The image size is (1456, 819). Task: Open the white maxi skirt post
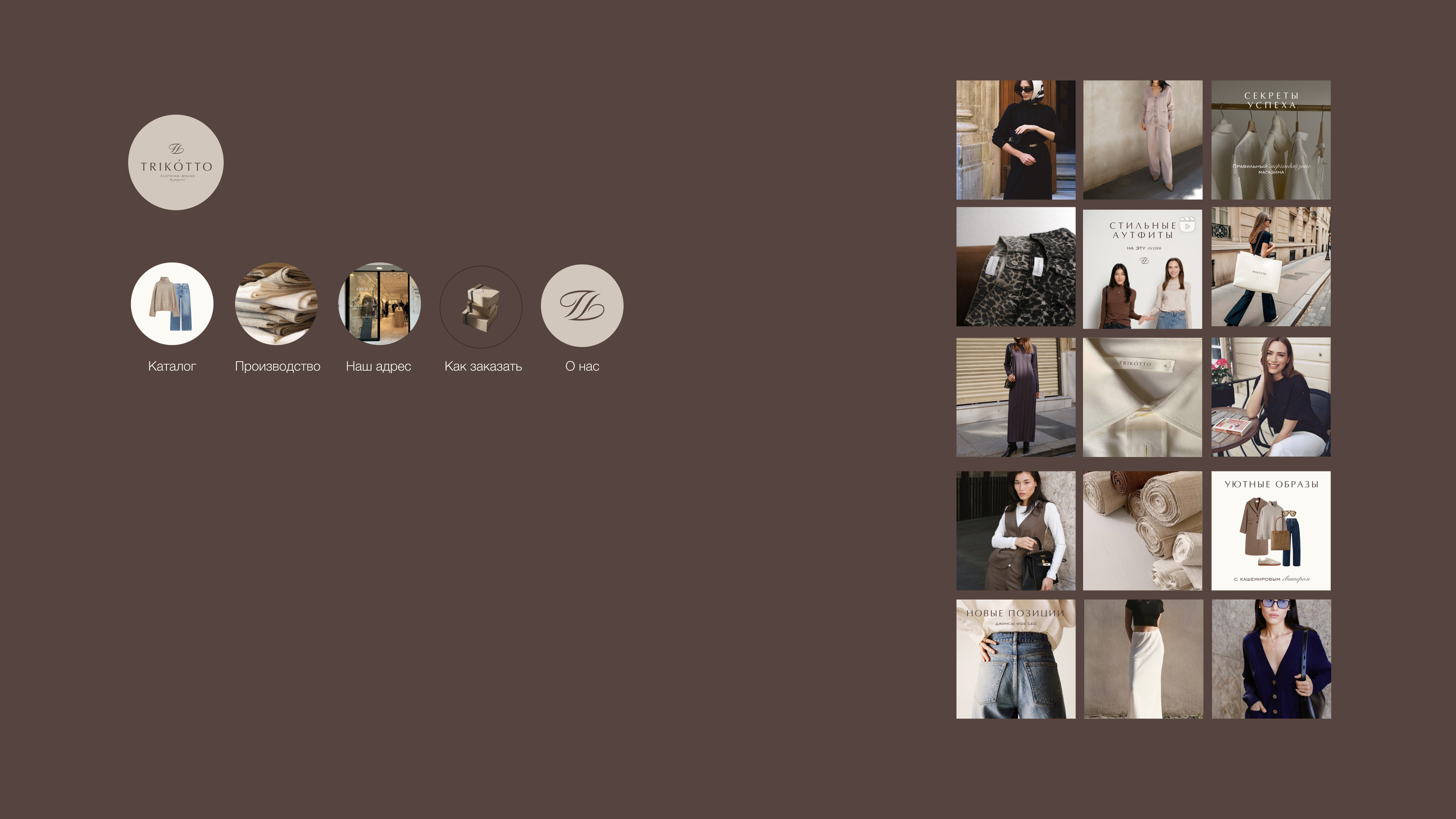click(1143, 659)
